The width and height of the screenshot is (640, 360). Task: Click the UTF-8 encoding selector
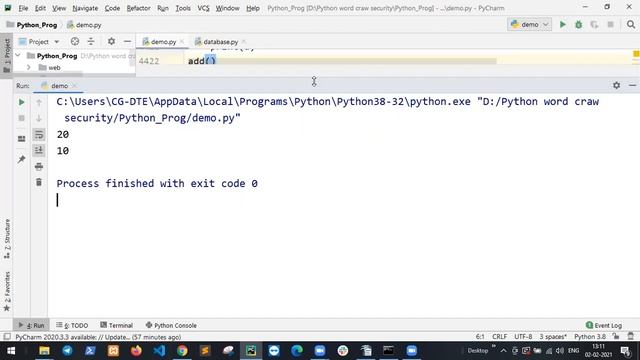pyautogui.click(x=523, y=337)
